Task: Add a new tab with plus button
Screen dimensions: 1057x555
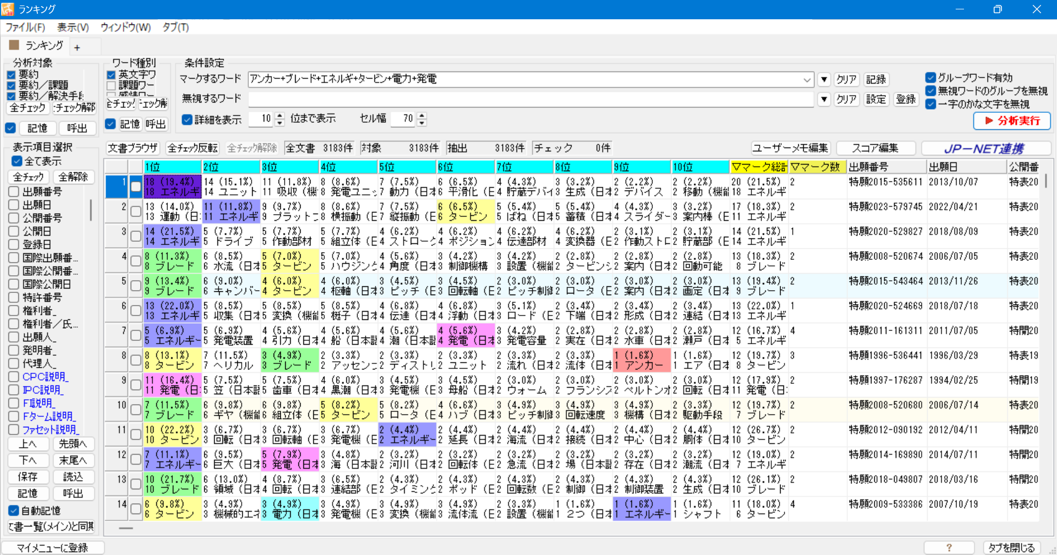Action: (77, 47)
